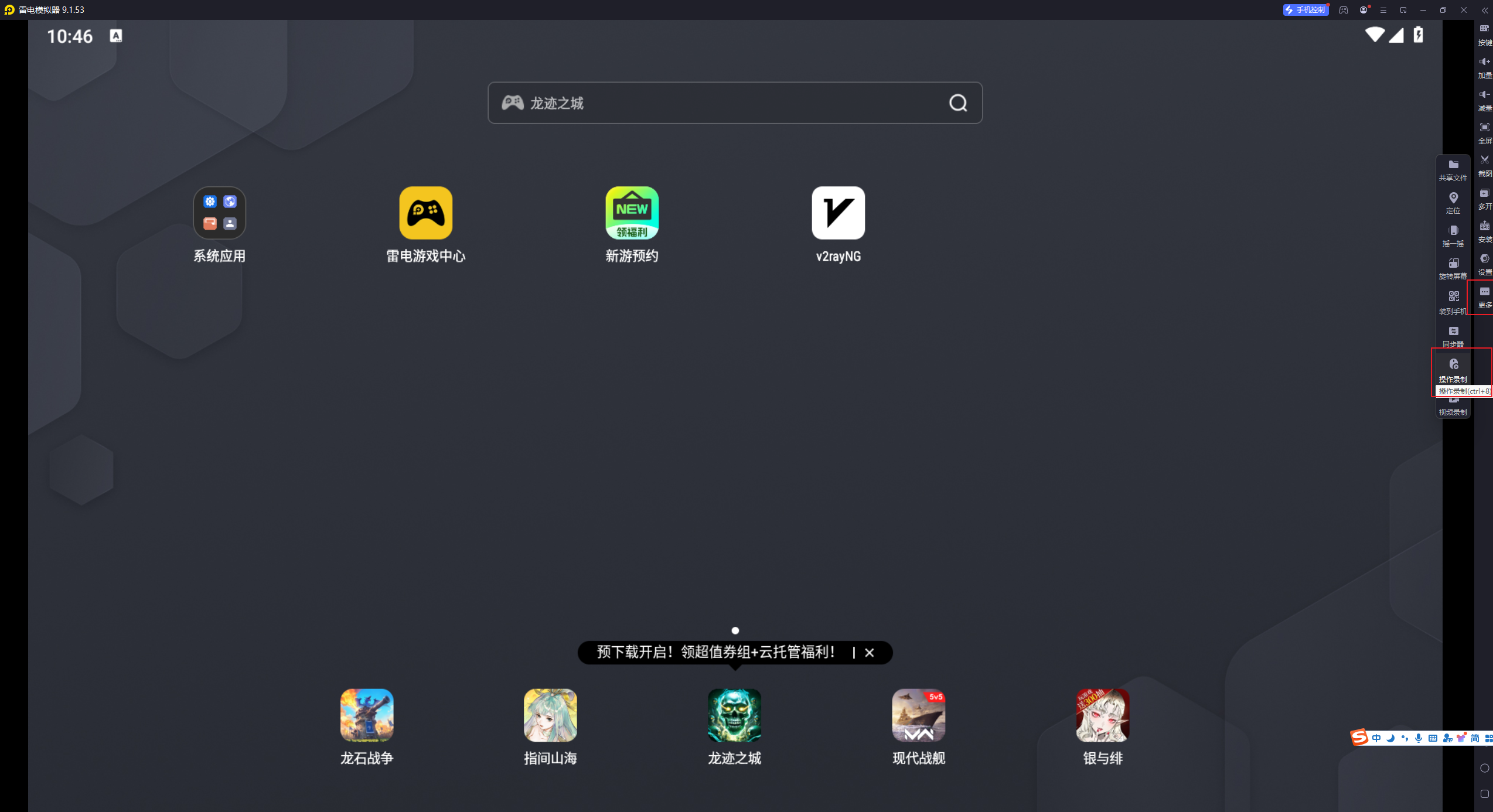
Task: Click the 雷电模拟器 9.1.53 title text
Action: 52,10
